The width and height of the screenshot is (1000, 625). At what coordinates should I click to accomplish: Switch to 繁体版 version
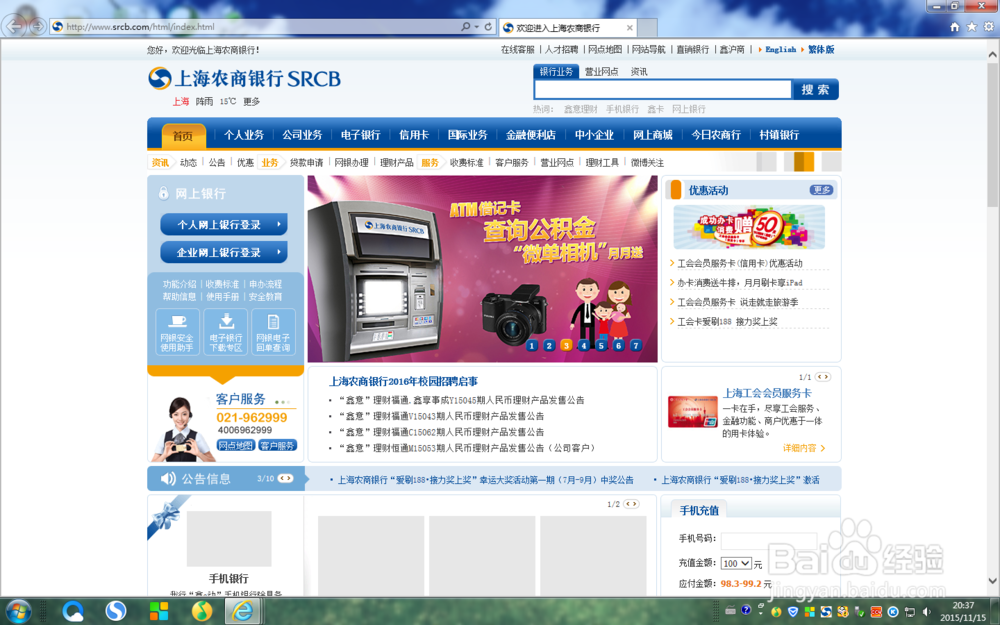coord(821,49)
